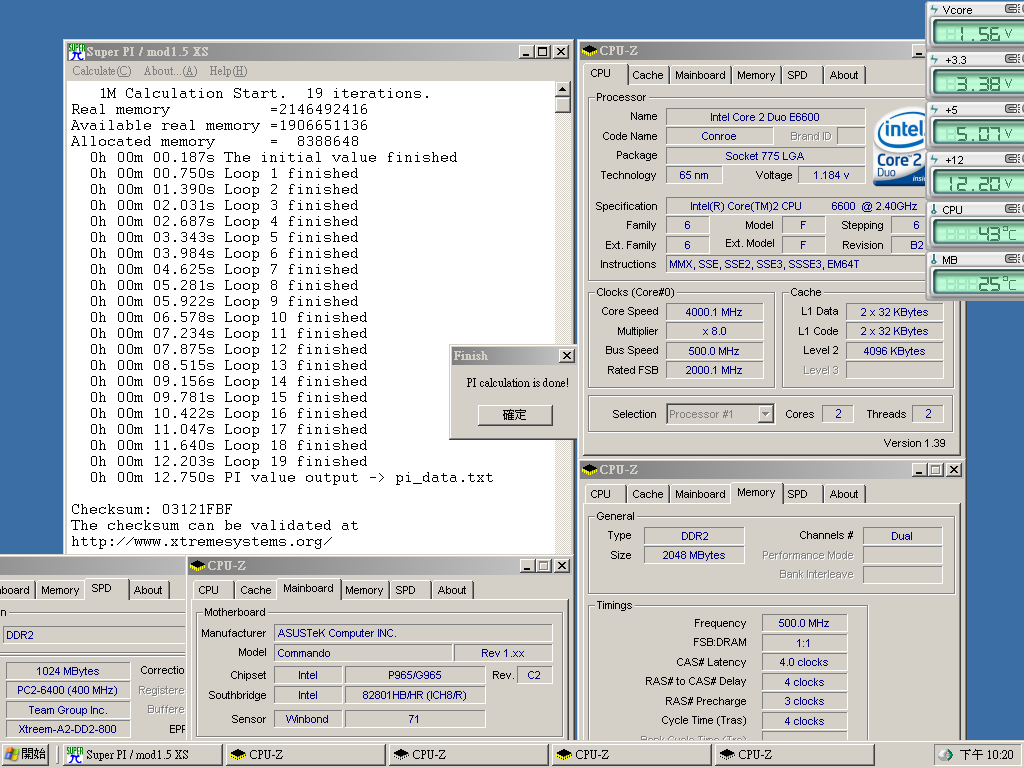The width and height of the screenshot is (1024, 768).
Task: Select Memory tab in Mainboard CPU-Z window
Action: click(x=364, y=590)
